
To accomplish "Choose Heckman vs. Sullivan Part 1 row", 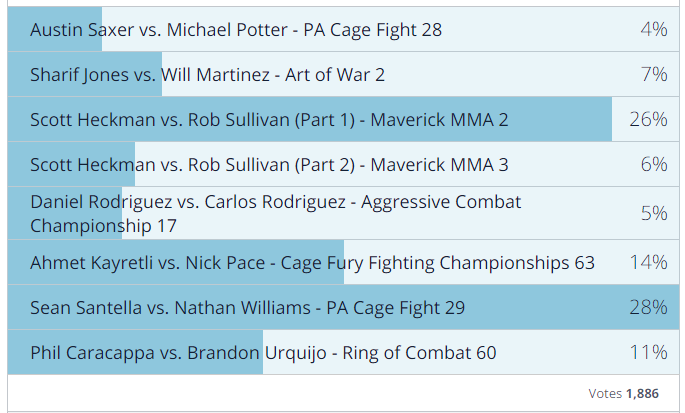I will point(343,119).
